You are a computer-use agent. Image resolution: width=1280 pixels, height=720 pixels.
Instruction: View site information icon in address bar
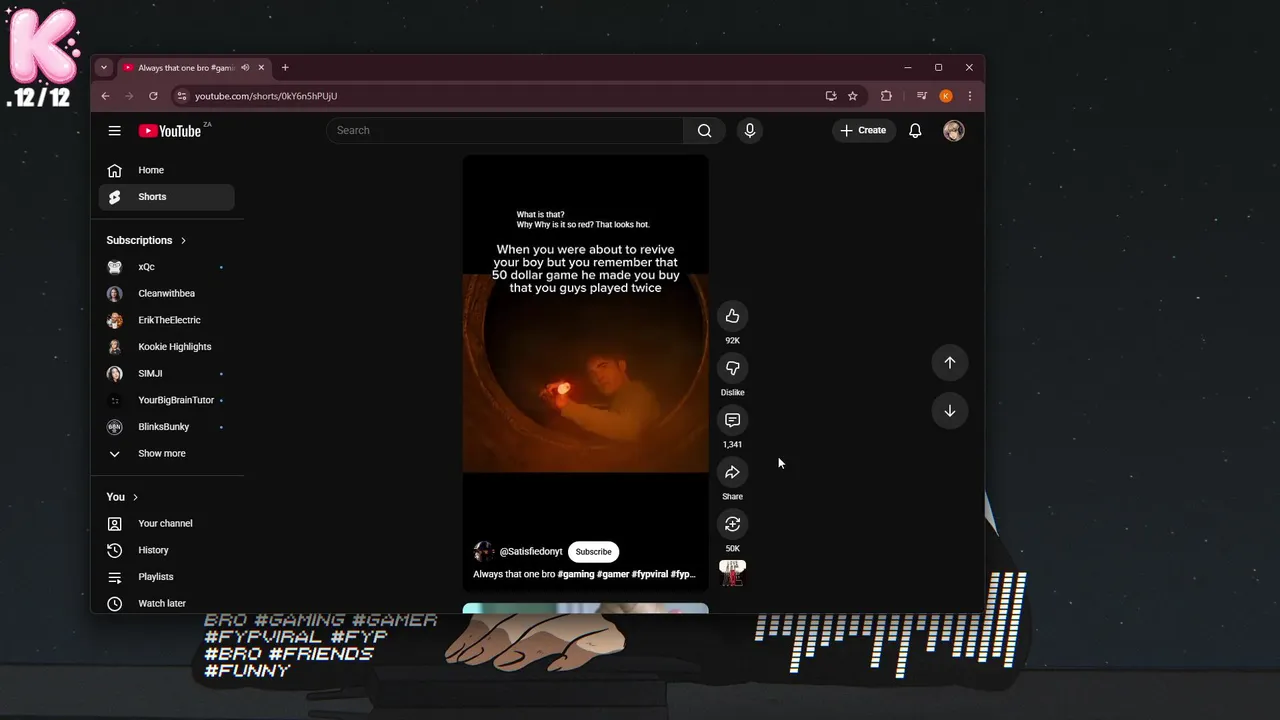(181, 96)
